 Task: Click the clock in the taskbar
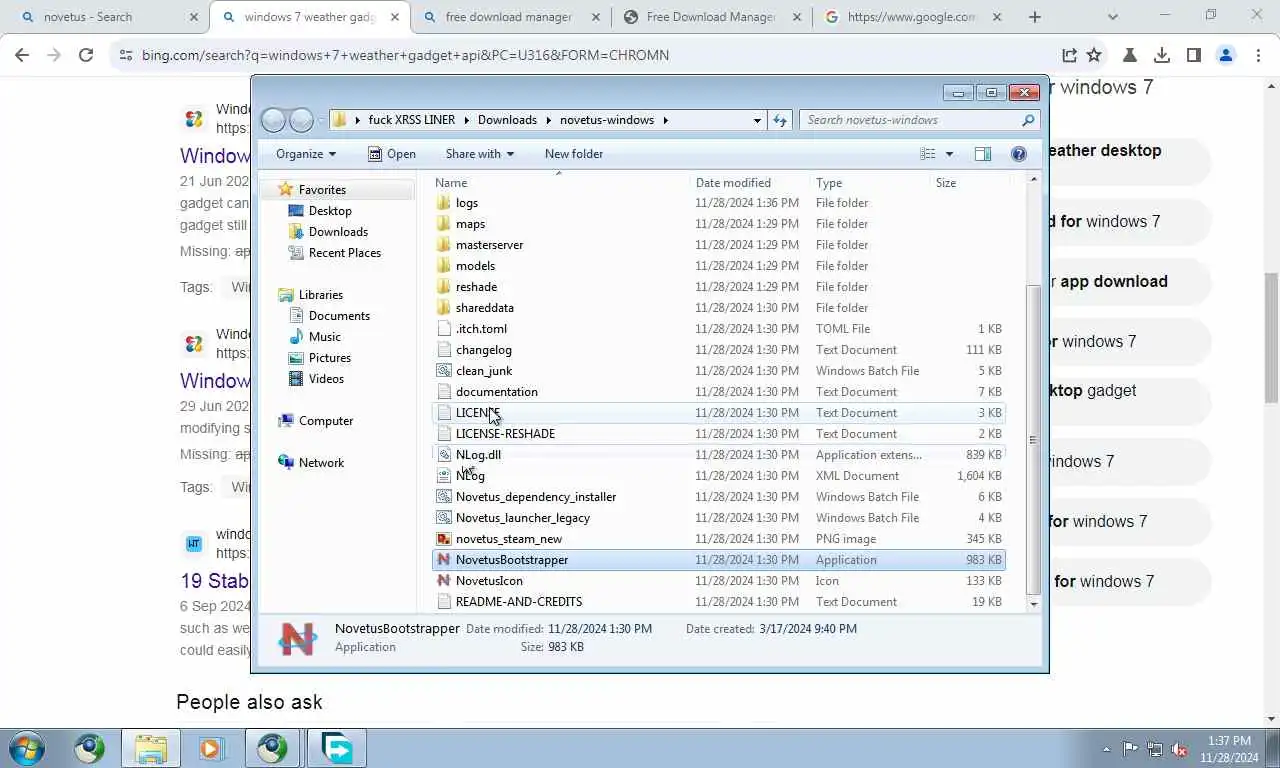click(x=1229, y=749)
